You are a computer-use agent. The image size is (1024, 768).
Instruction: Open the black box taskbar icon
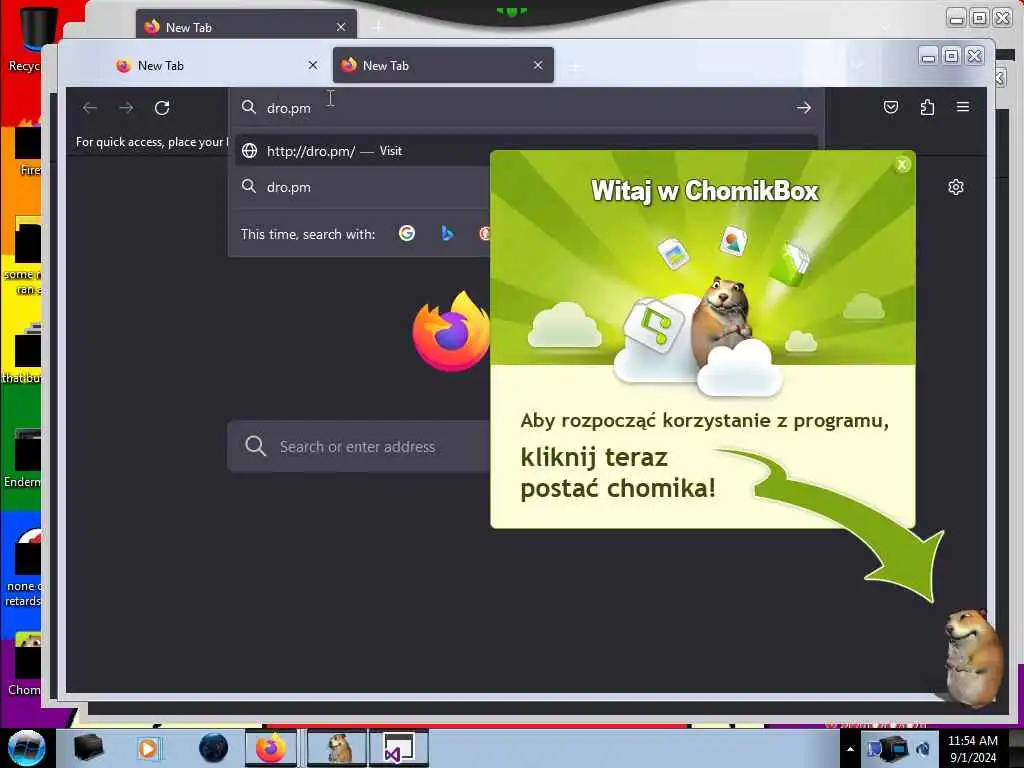click(88, 748)
